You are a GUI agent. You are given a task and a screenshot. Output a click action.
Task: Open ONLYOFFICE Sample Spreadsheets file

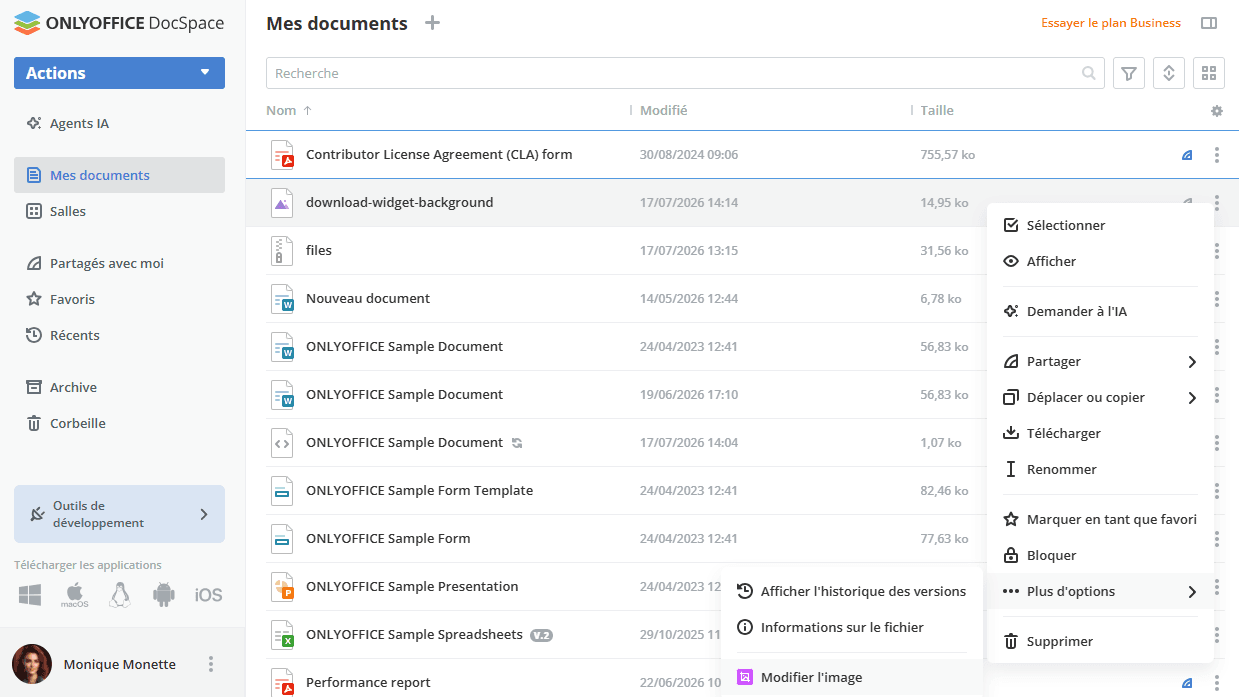pyautogui.click(x=414, y=635)
